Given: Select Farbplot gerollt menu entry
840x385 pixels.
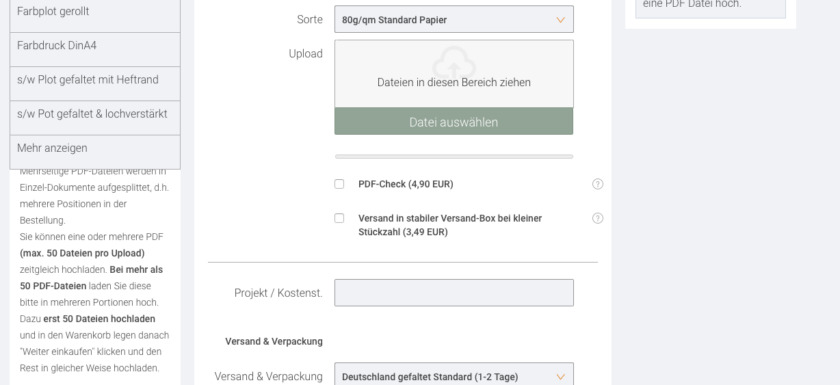Looking at the screenshot, I should click(95, 14).
